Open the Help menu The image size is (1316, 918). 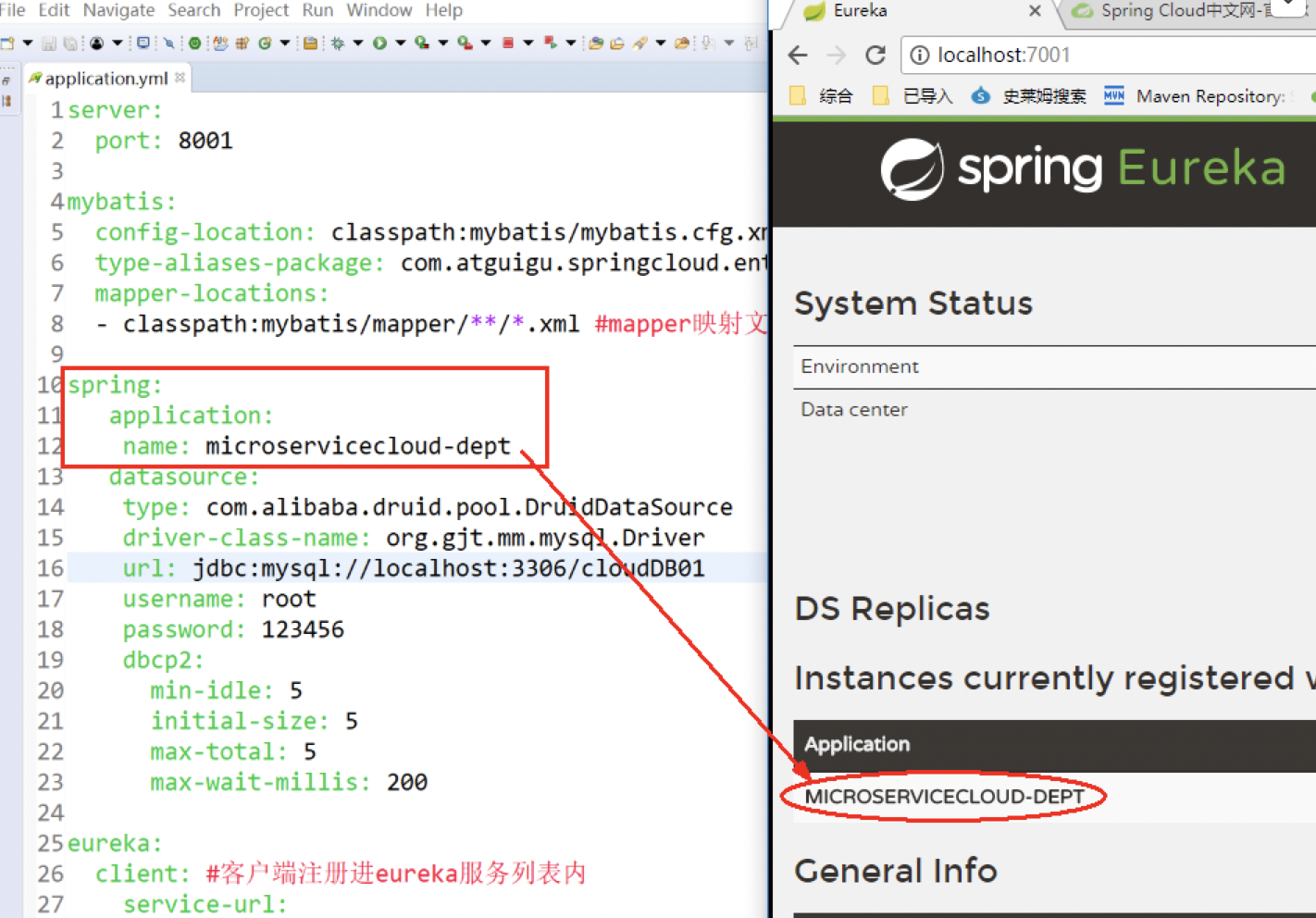(444, 10)
